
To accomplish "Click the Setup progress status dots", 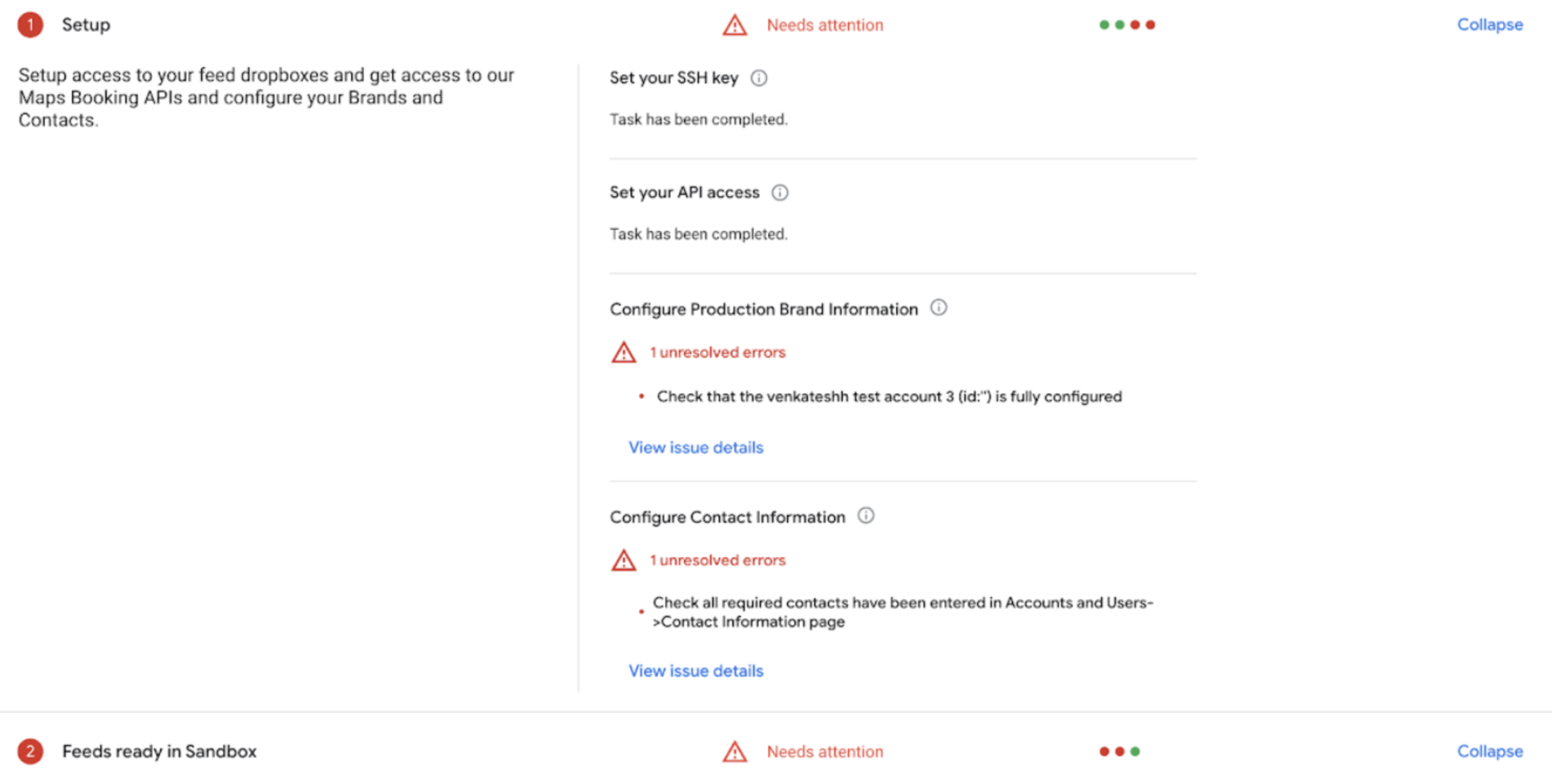I will [1127, 25].
